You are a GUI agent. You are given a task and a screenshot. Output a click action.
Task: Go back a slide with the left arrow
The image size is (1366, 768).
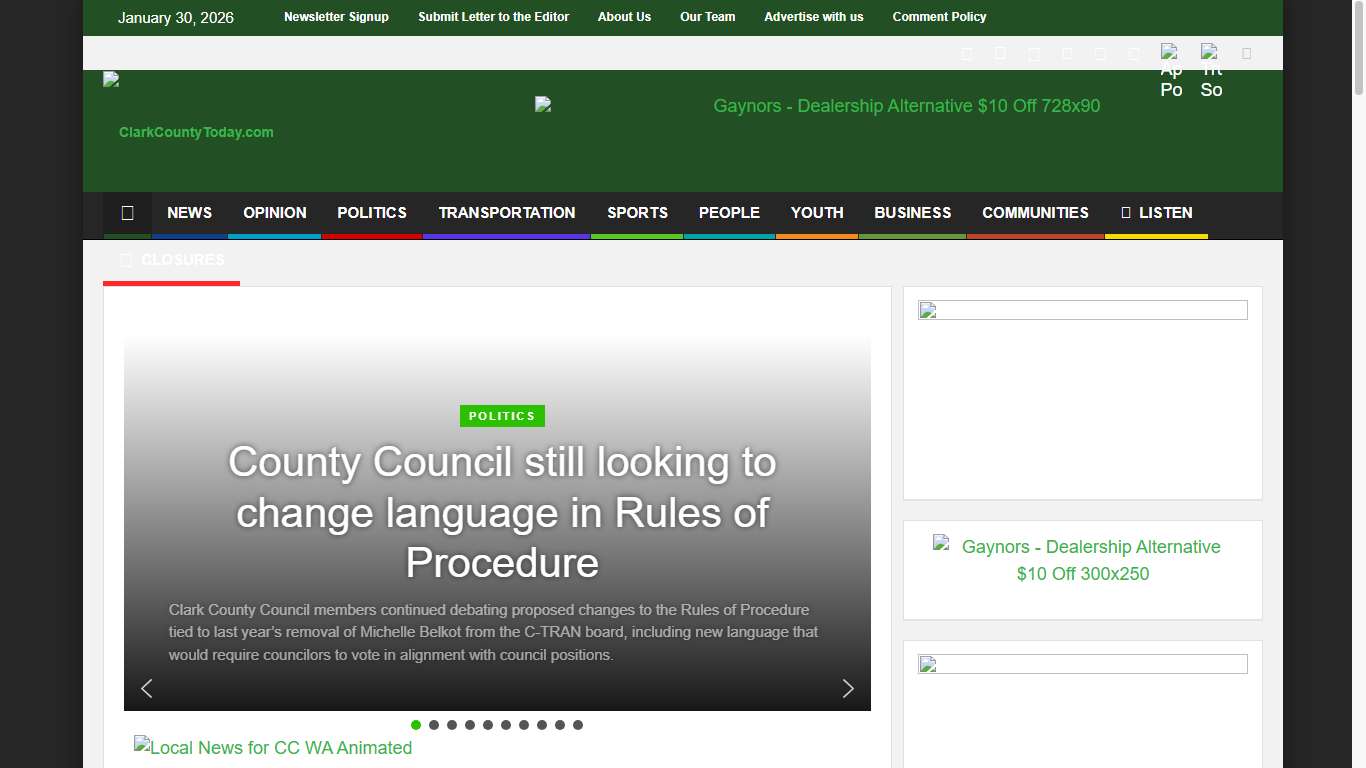pyautogui.click(x=146, y=689)
